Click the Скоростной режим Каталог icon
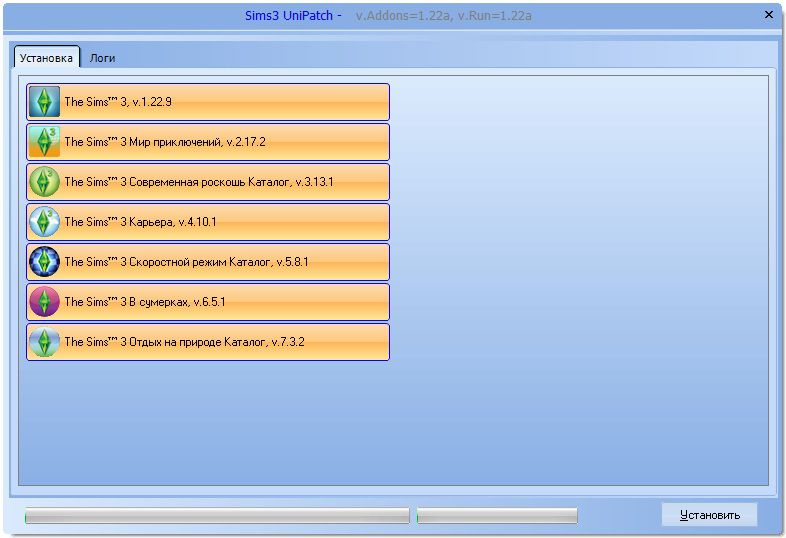 (44, 262)
